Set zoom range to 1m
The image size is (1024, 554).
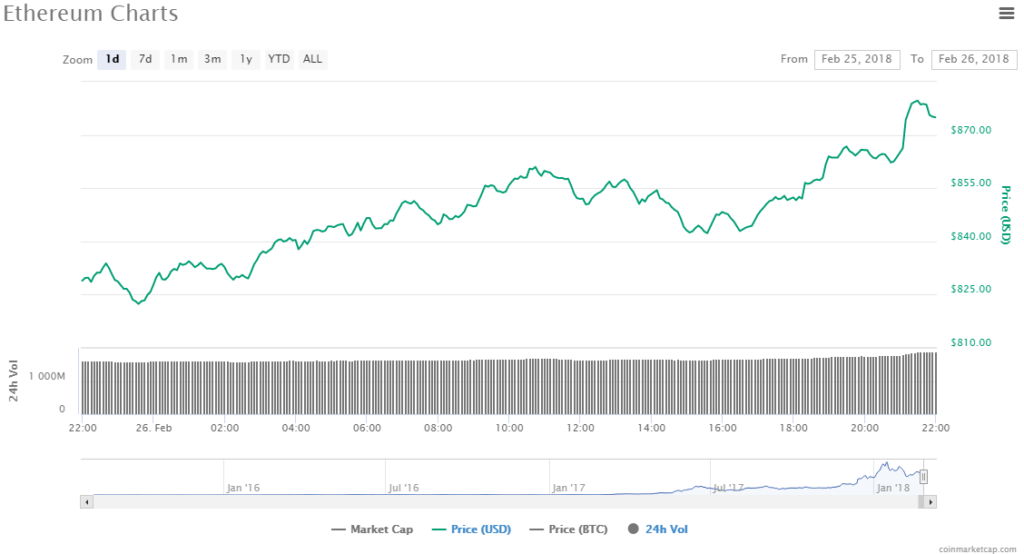(x=179, y=59)
